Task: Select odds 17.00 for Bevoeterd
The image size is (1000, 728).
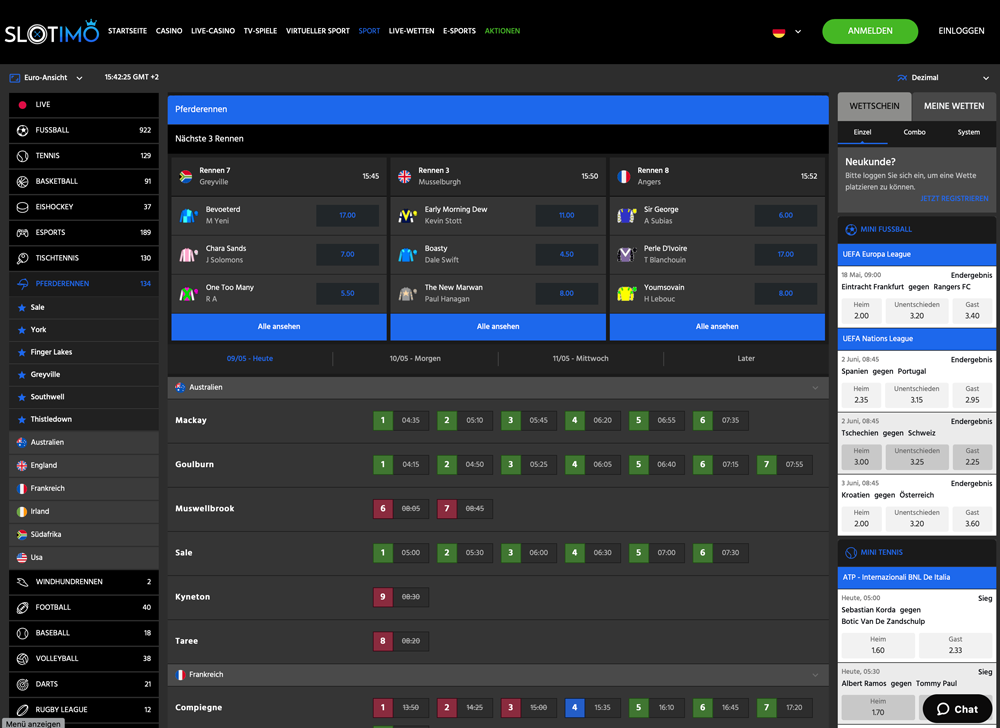Action: (346, 215)
